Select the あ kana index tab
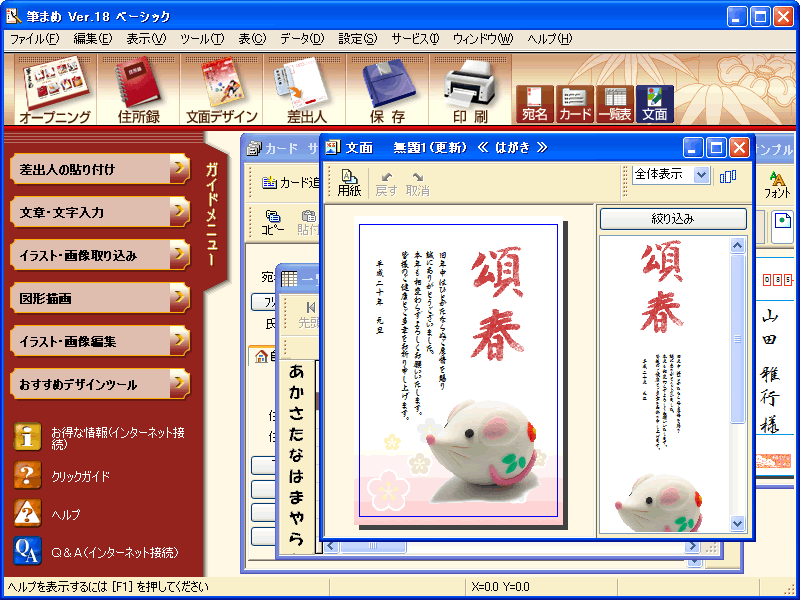 [296, 372]
